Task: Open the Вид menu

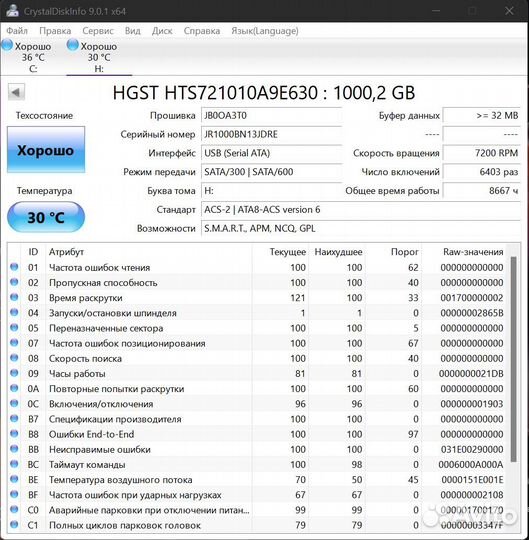Action: click(x=133, y=31)
